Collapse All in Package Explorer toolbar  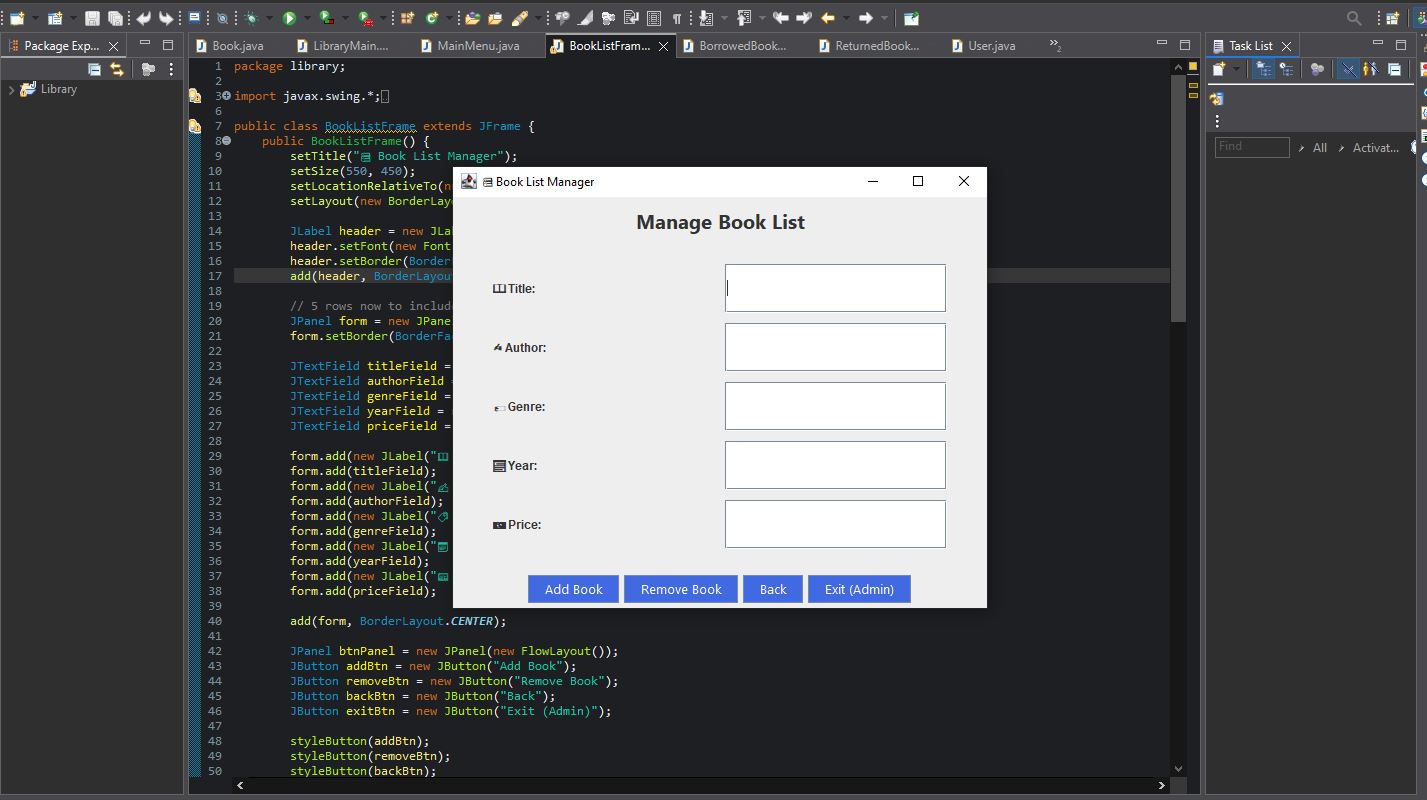click(x=94, y=69)
